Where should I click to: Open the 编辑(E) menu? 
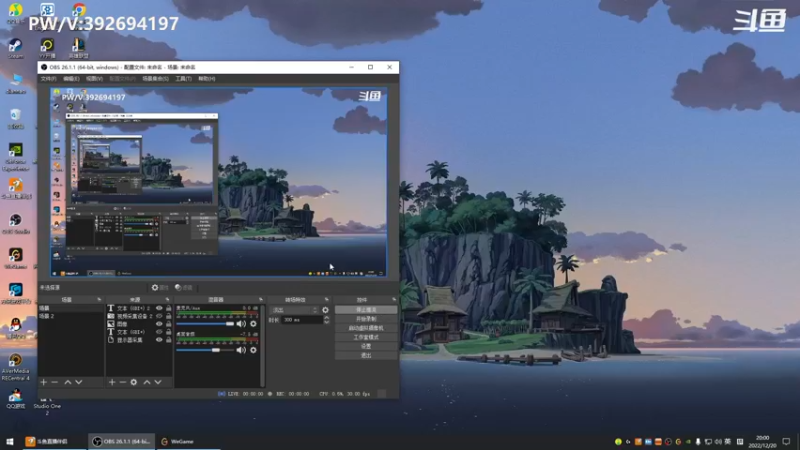71,79
